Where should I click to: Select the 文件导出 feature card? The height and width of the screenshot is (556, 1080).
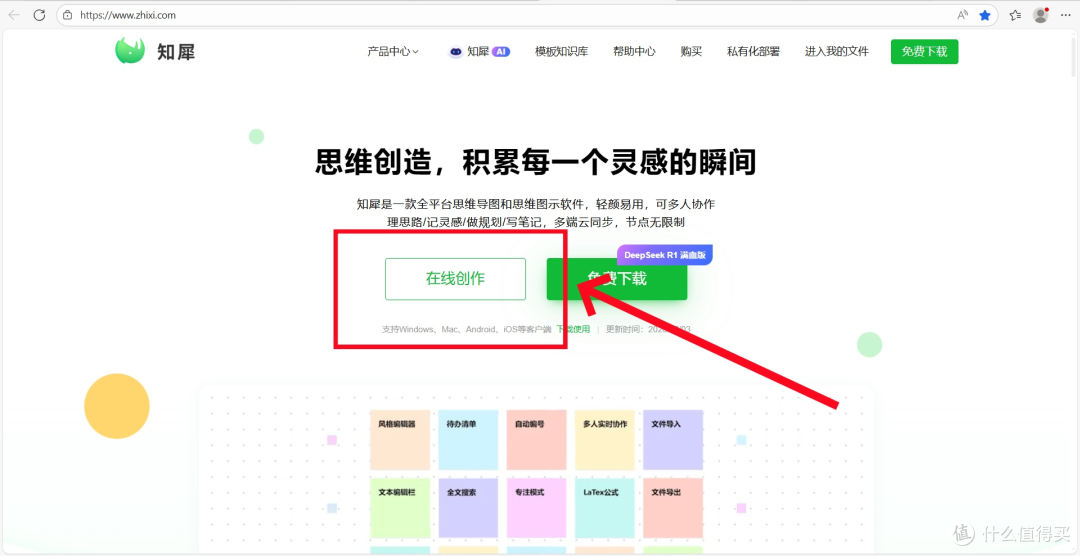point(673,508)
